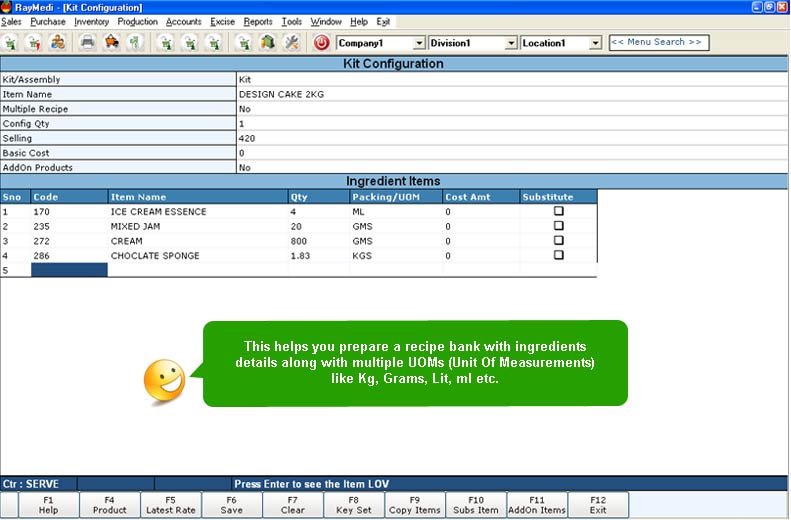
Task: Open the Inventory menu
Action: tap(91, 22)
